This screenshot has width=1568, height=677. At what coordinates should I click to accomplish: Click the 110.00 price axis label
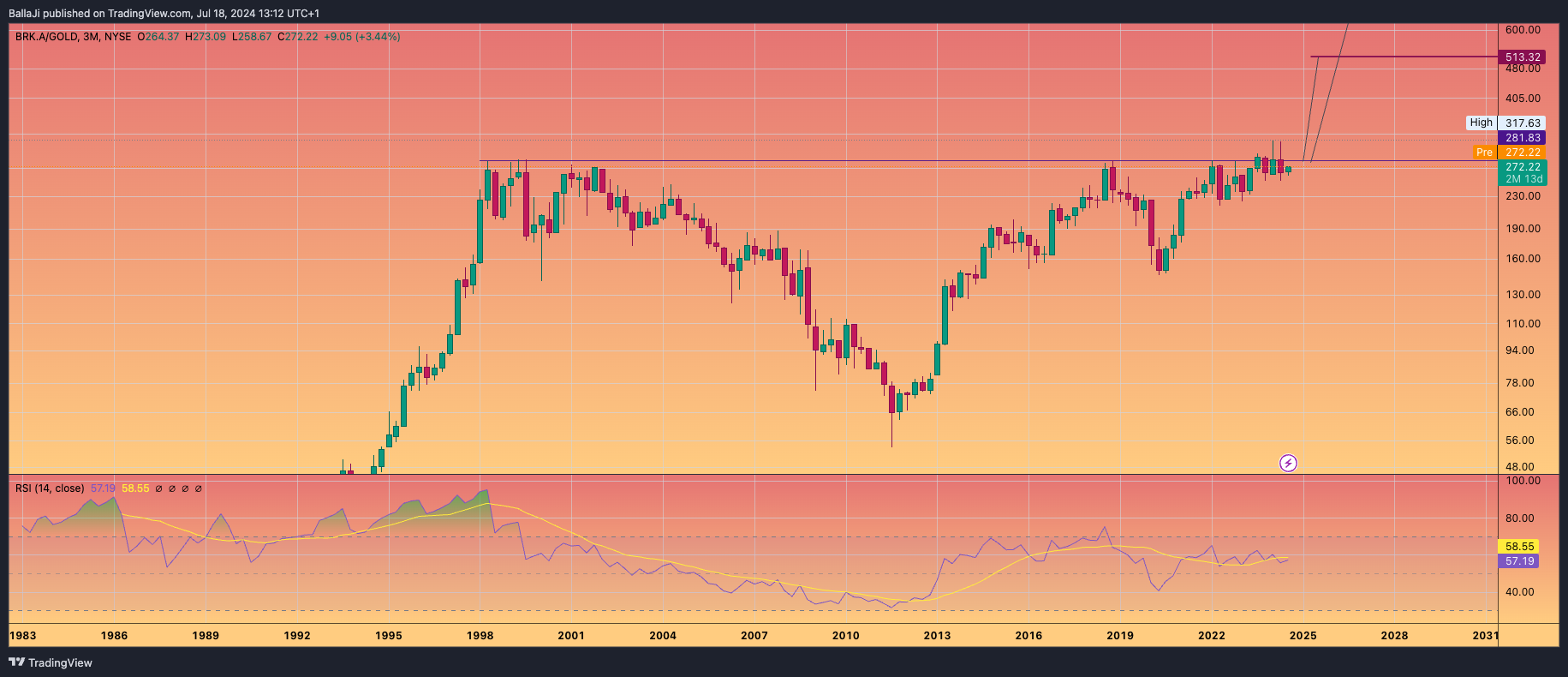1523,324
